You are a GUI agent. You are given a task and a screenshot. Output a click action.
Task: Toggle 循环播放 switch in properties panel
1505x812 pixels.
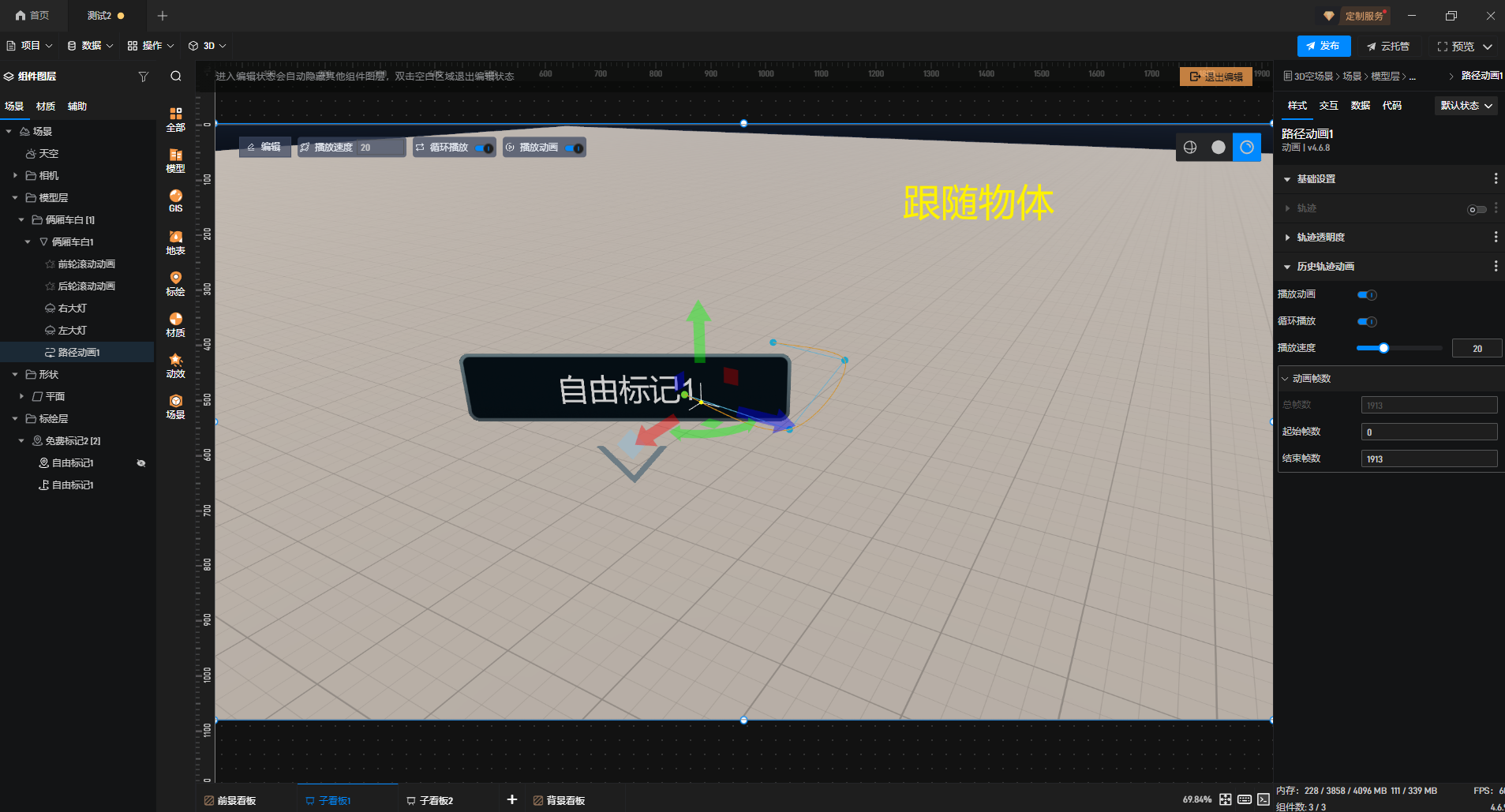[x=1367, y=322]
